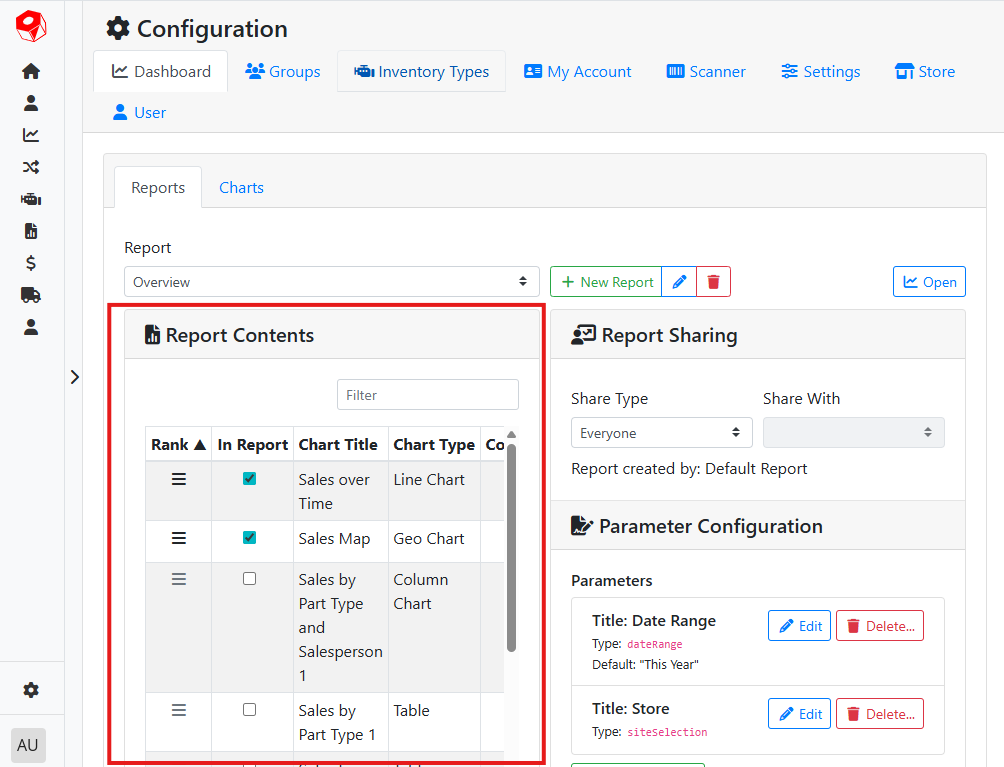
Task: Open the delivery truck icon in sidebar
Action: pyautogui.click(x=31, y=295)
